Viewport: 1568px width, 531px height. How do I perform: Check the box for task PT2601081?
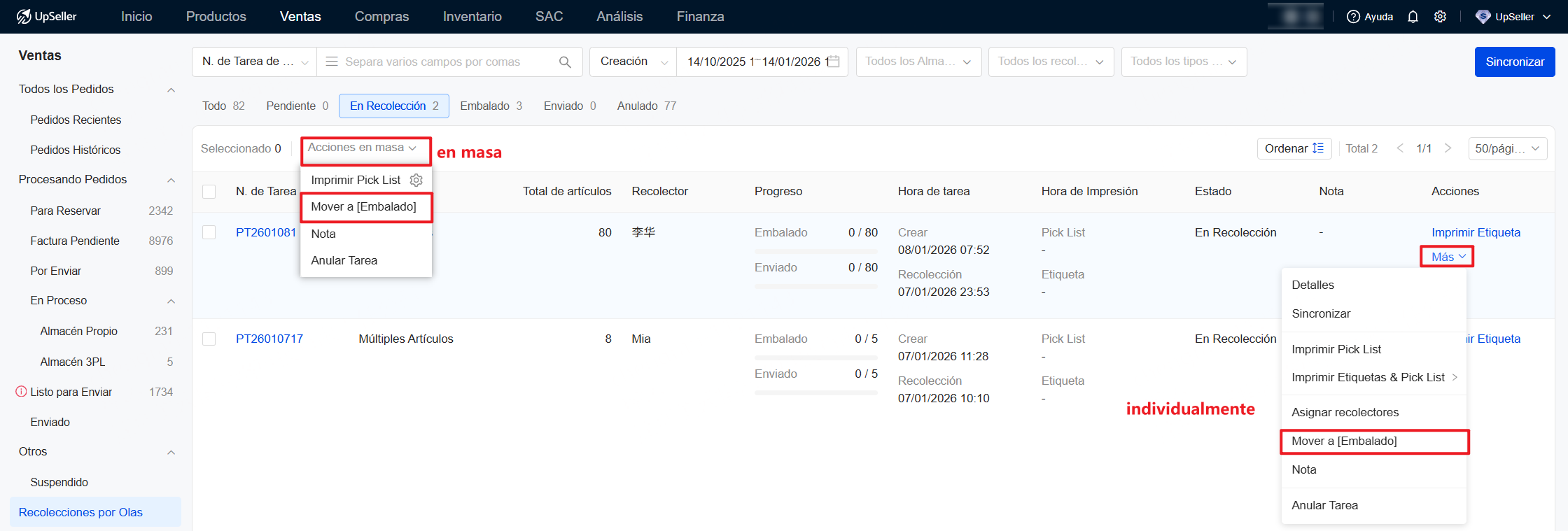click(209, 232)
